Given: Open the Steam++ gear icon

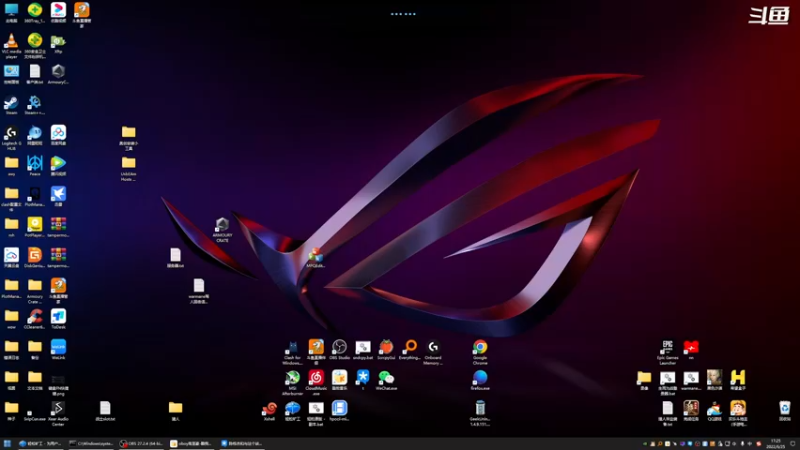Looking at the screenshot, I should (x=35, y=102).
